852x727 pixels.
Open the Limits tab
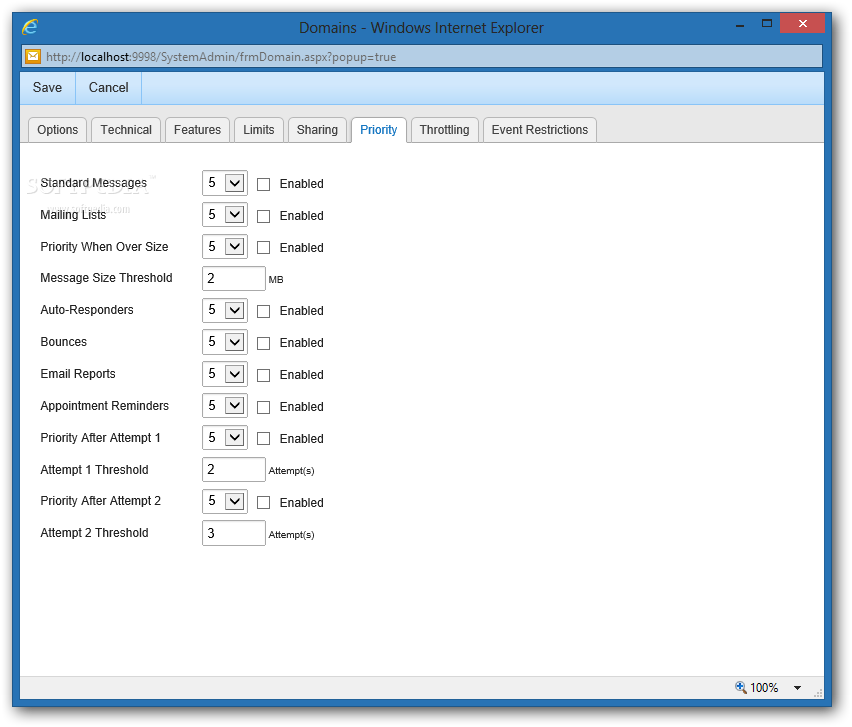click(259, 130)
